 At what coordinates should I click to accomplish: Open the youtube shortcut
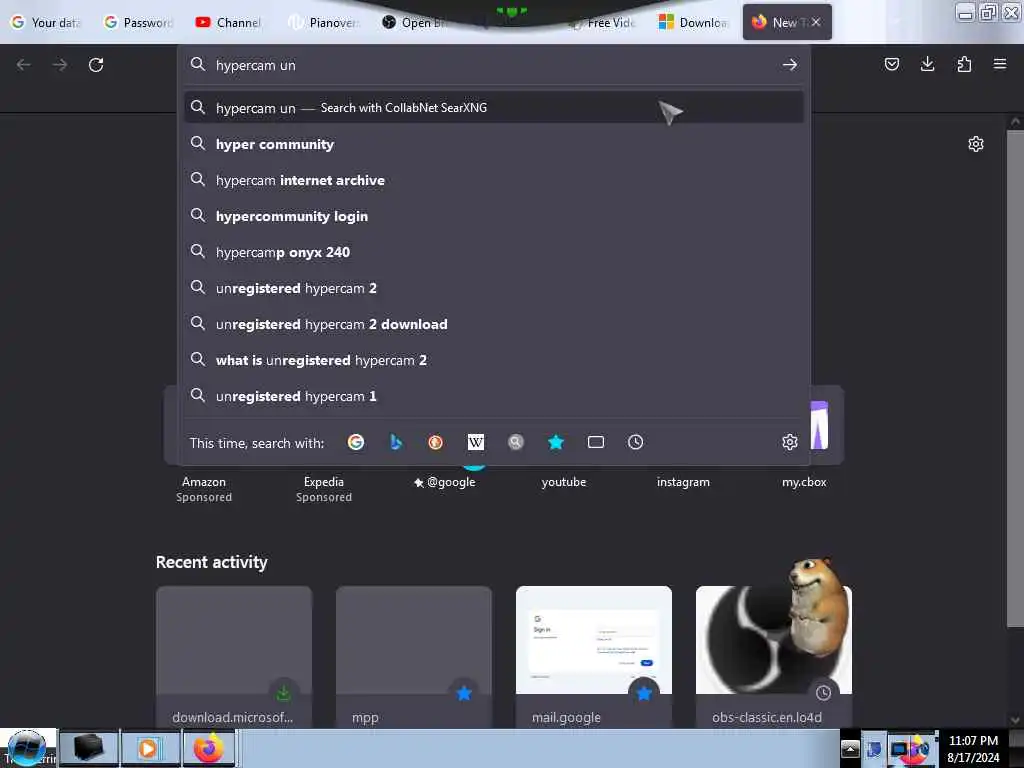564,482
